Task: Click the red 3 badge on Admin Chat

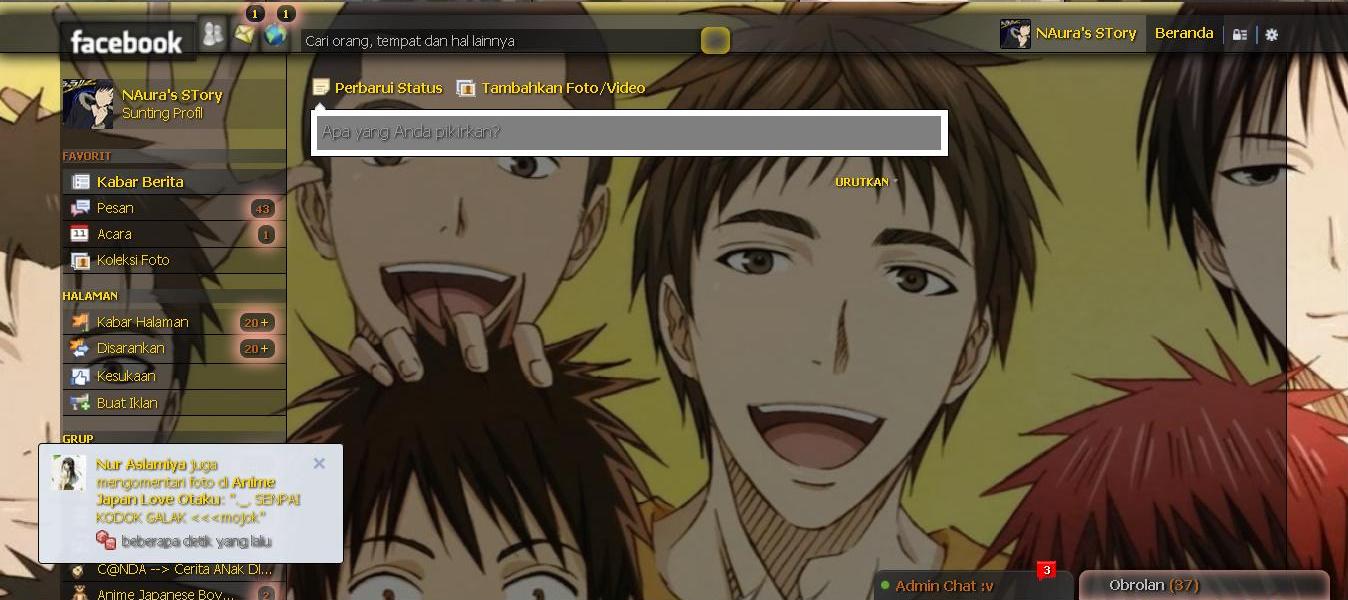Action: click(1046, 570)
